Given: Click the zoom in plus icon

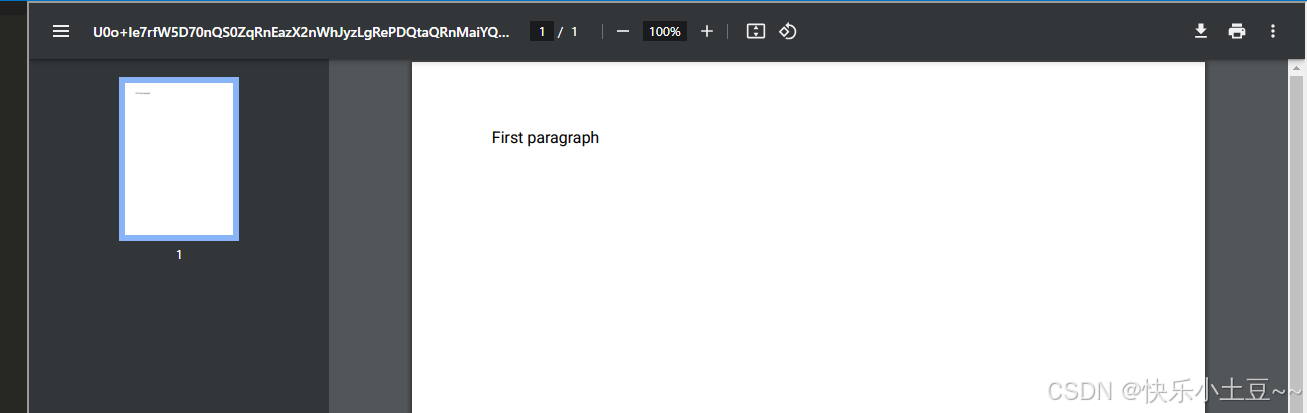Looking at the screenshot, I should point(707,31).
